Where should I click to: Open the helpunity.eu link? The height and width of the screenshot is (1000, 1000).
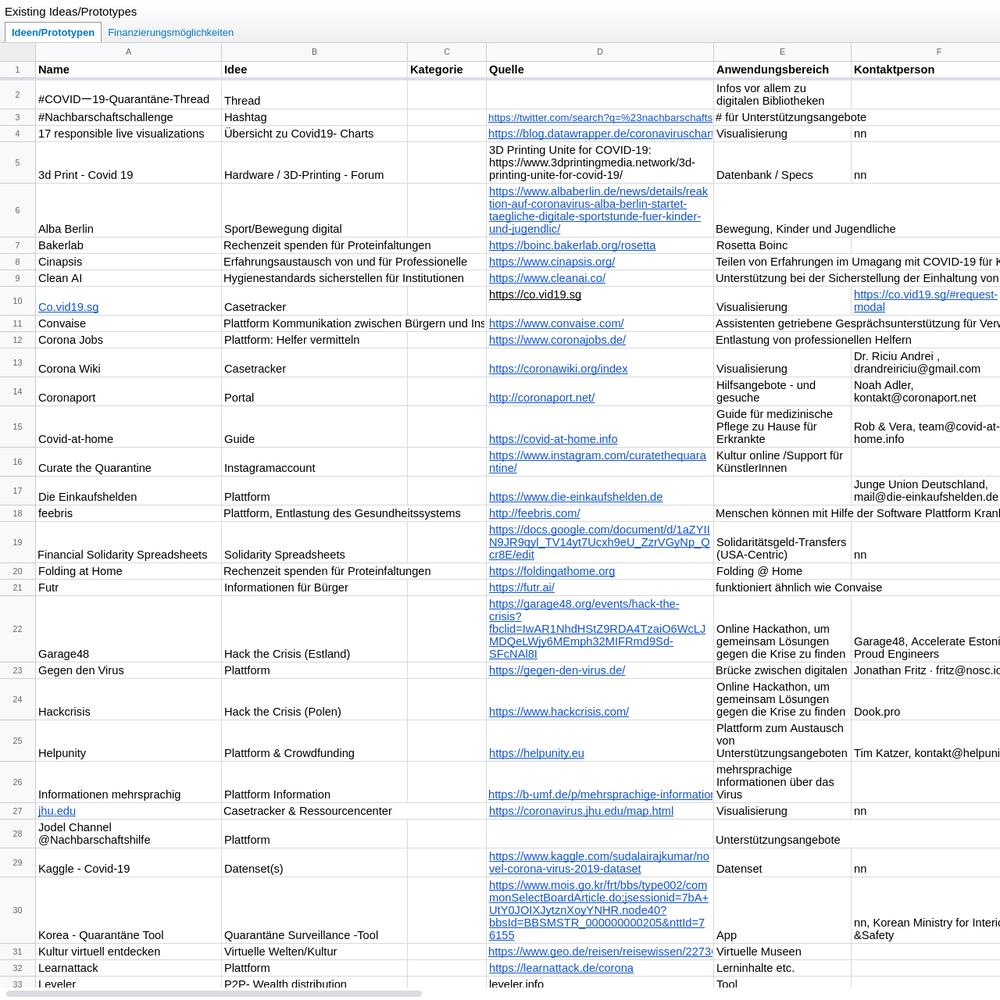536,754
